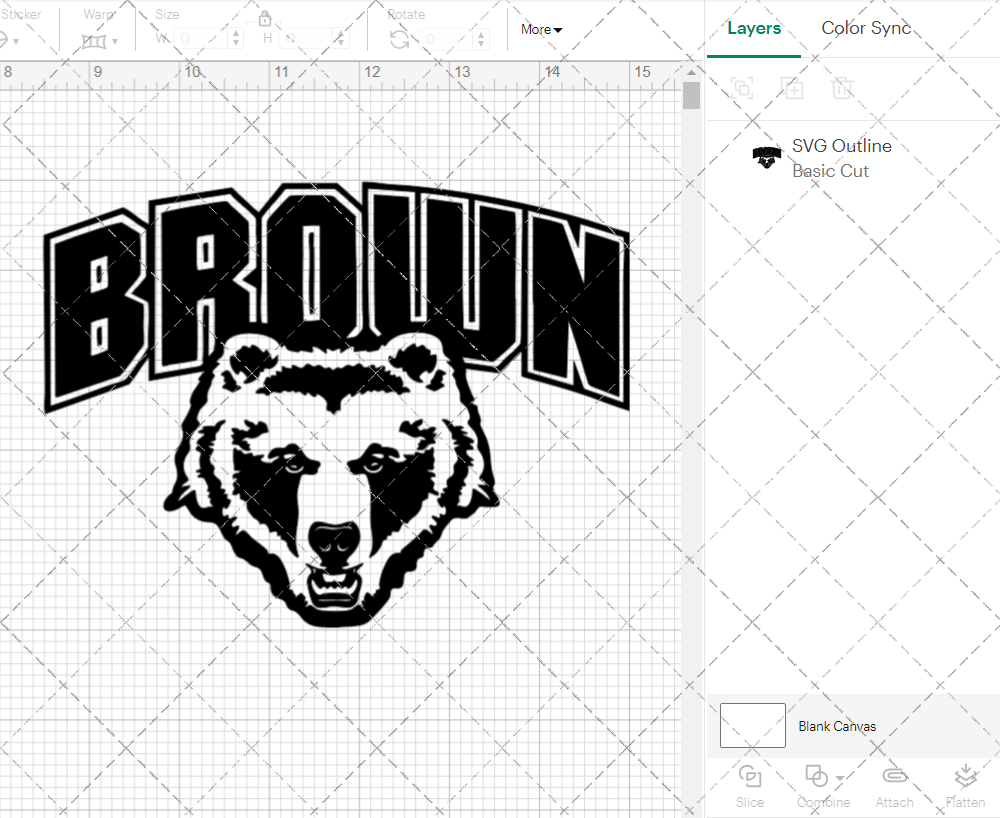Open the Layers tab
1000x818 pixels.
pos(754,28)
